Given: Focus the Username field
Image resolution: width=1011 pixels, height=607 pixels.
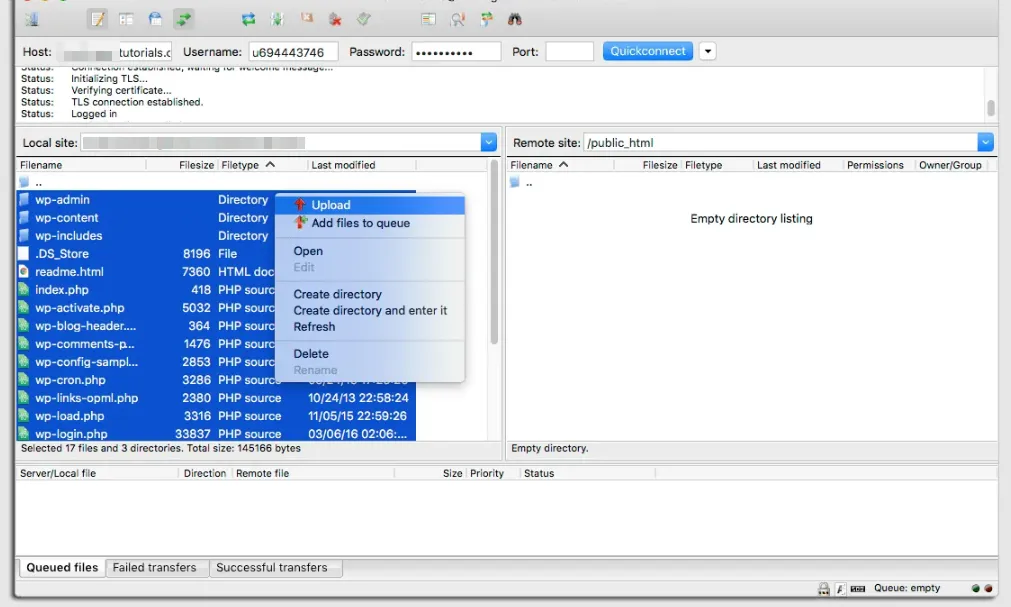Looking at the screenshot, I should pyautogui.click(x=293, y=52).
